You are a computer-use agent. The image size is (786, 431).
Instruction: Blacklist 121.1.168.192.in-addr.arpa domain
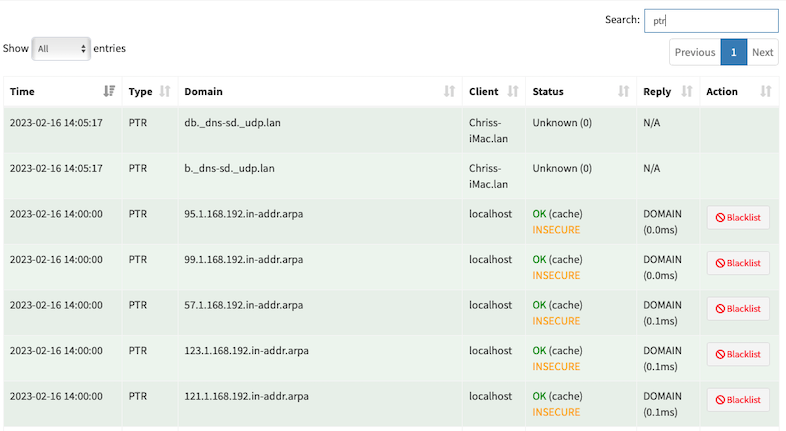(x=738, y=400)
